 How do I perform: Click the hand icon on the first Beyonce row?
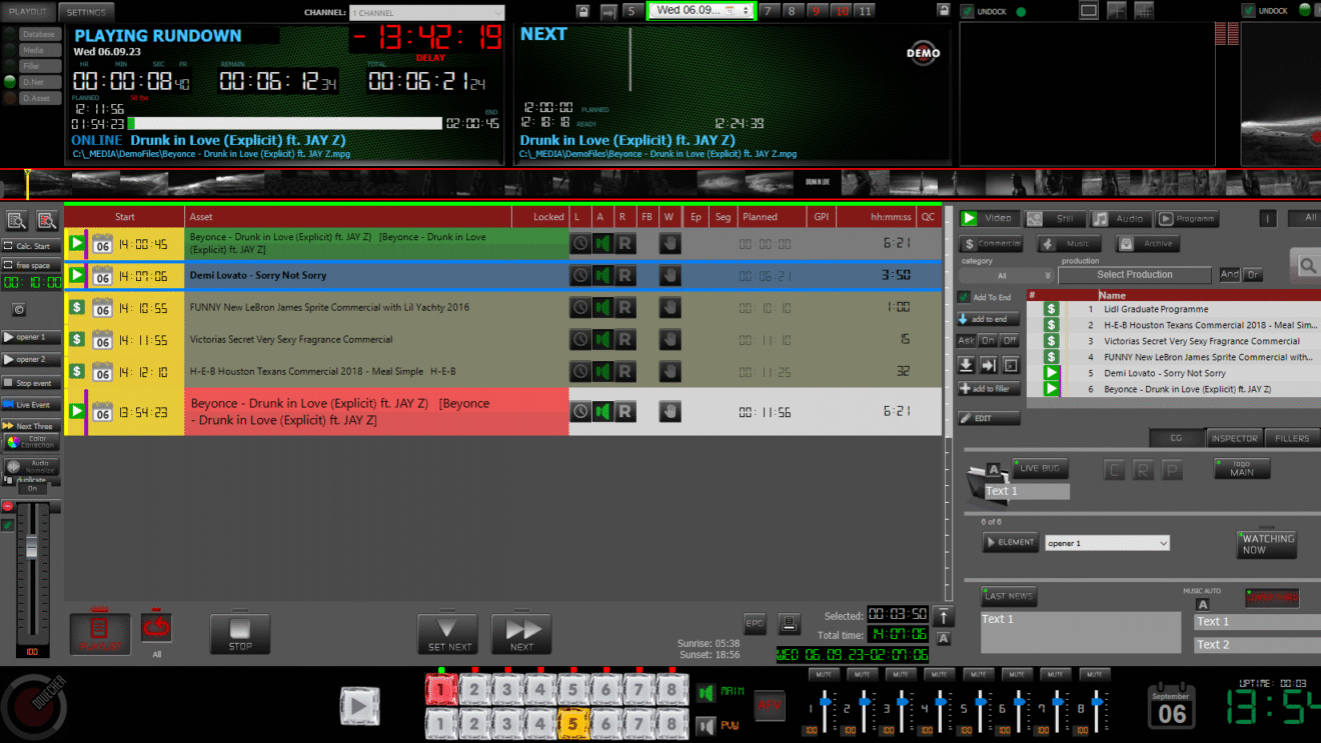point(670,243)
